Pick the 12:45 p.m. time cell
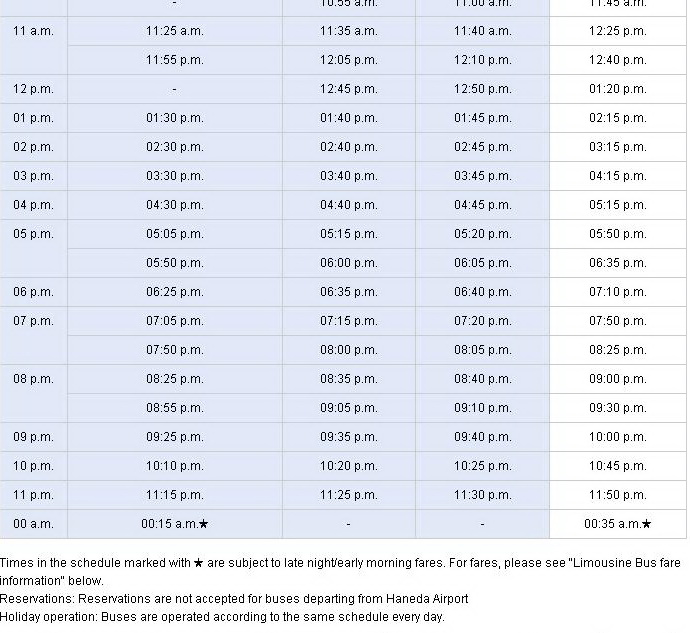The width and height of the screenshot is (690, 633). tap(348, 89)
